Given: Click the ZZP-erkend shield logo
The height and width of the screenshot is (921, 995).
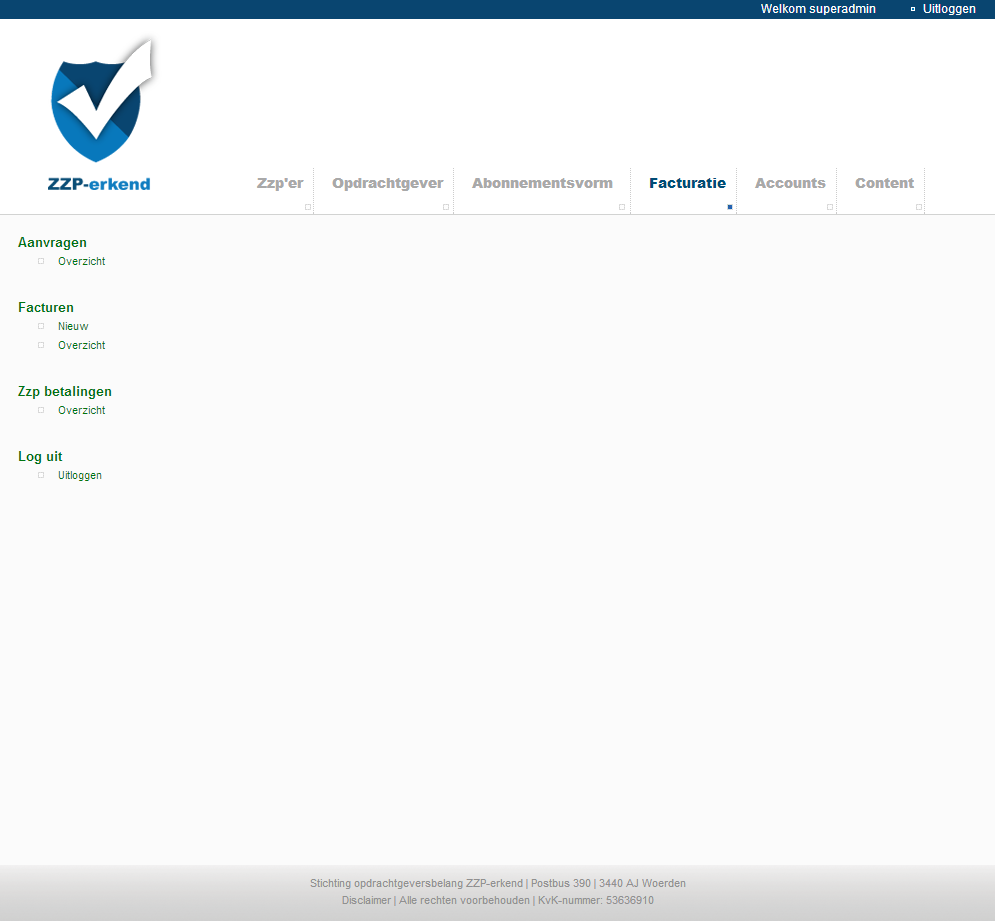Looking at the screenshot, I should [x=100, y=114].
